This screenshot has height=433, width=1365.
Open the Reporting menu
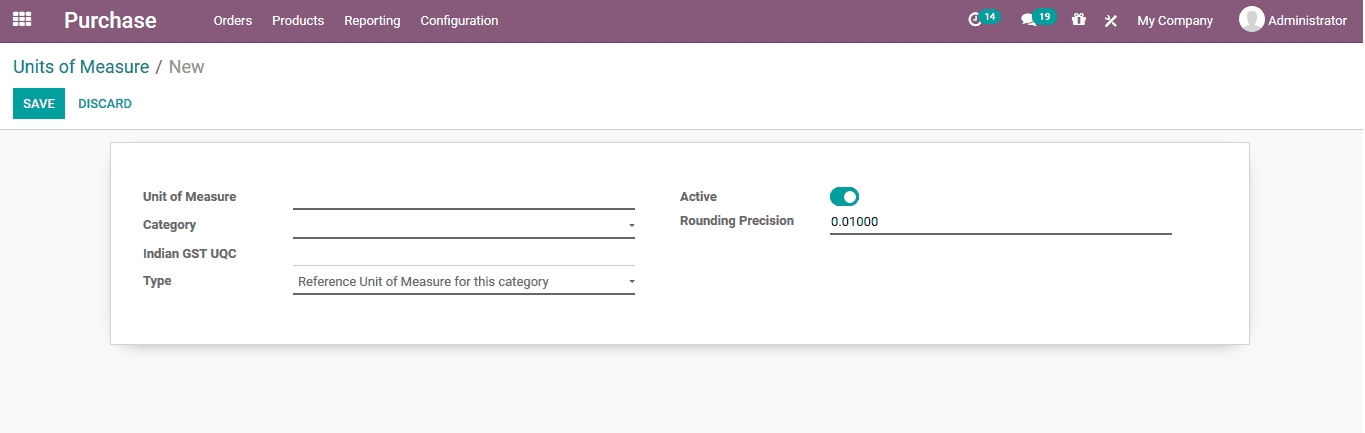click(x=372, y=21)
